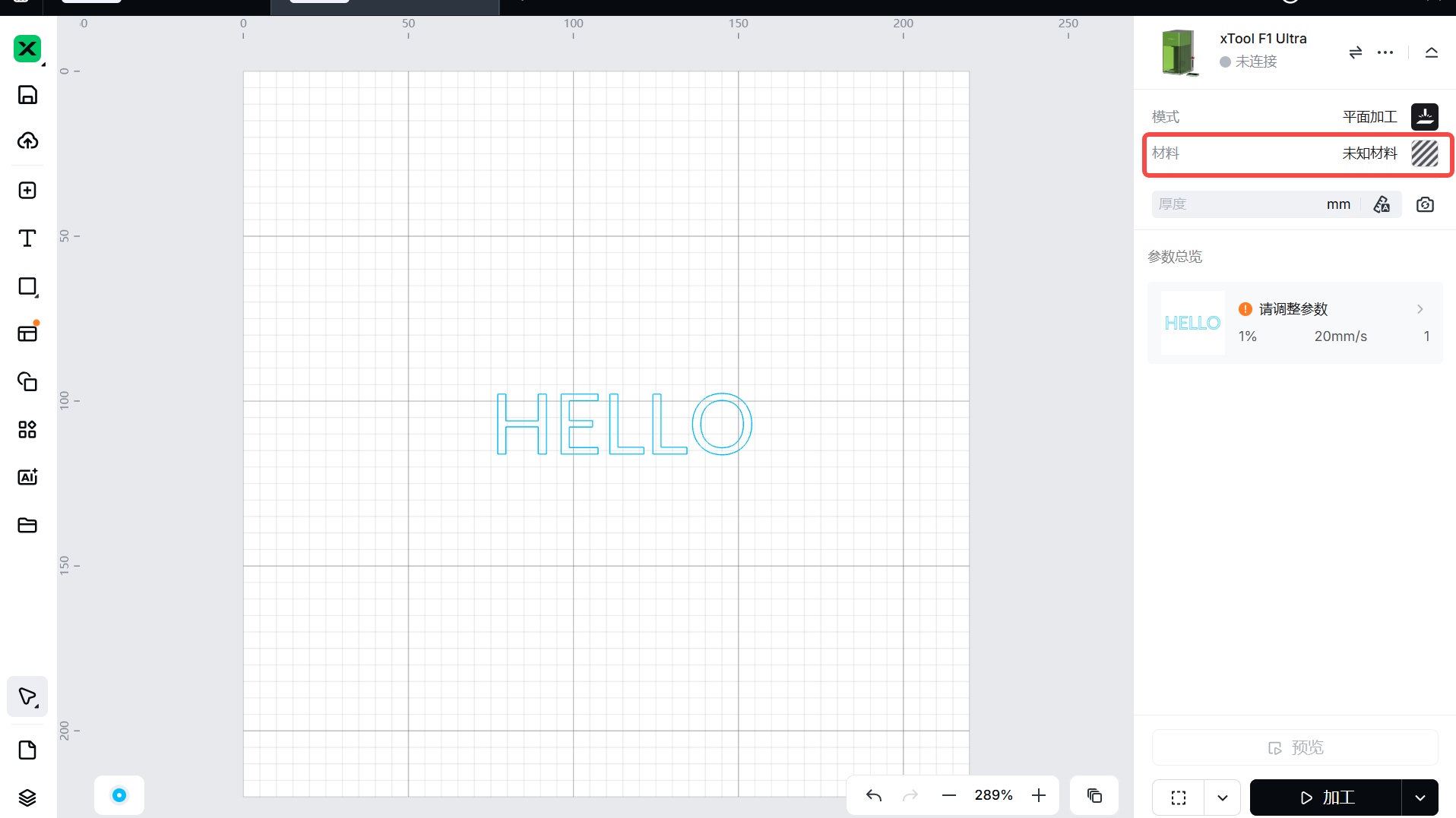Open the layers panel icon
Image resolution: width=1456 pixels, height=818 pixels.
click(27, 797)
